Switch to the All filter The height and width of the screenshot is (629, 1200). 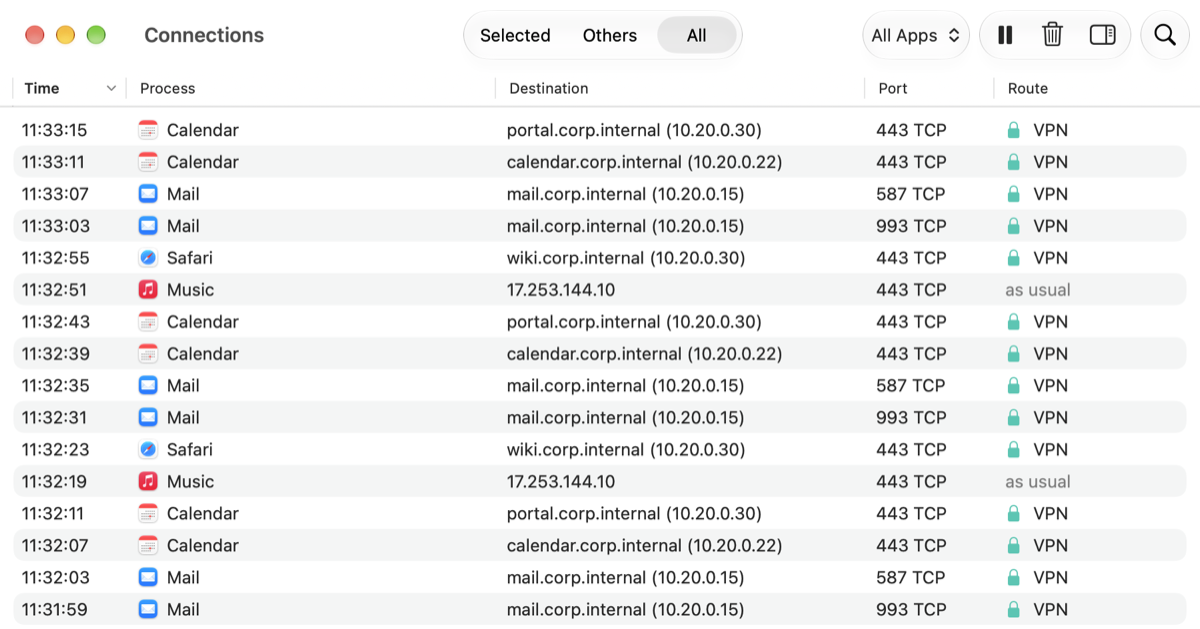696,35
